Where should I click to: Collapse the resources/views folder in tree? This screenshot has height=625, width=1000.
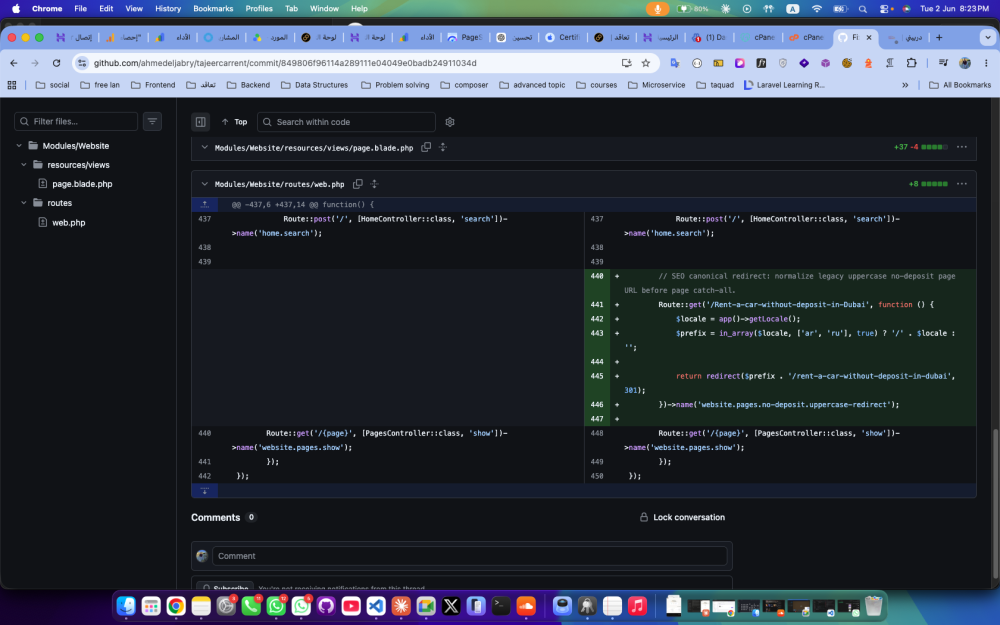(24, 165)
